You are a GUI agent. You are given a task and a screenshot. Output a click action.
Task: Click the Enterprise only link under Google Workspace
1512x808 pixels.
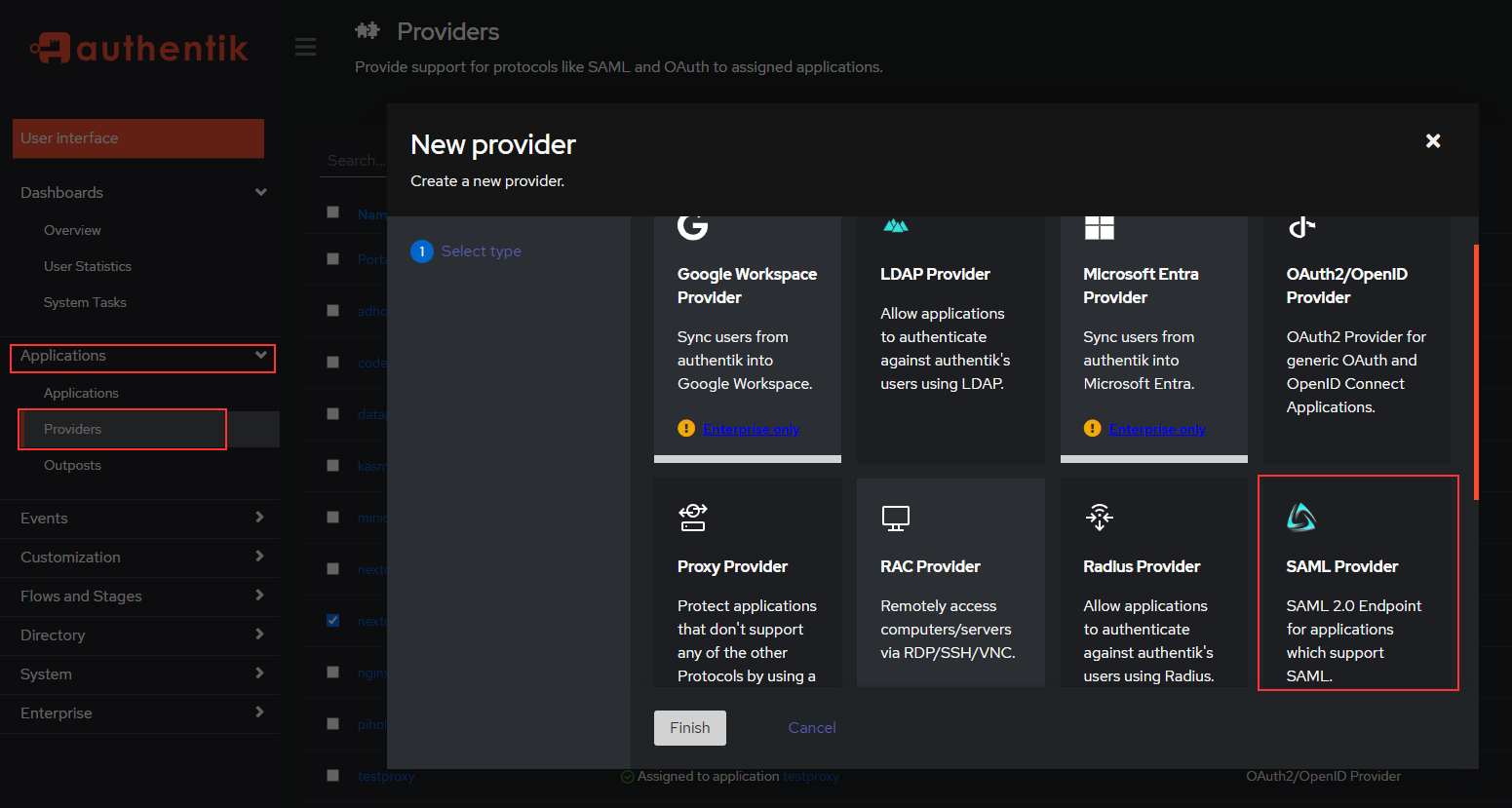coord(751,429)
